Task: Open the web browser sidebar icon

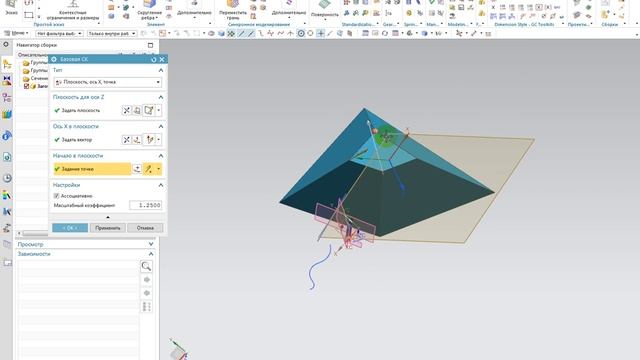Action: pos(7,157)
